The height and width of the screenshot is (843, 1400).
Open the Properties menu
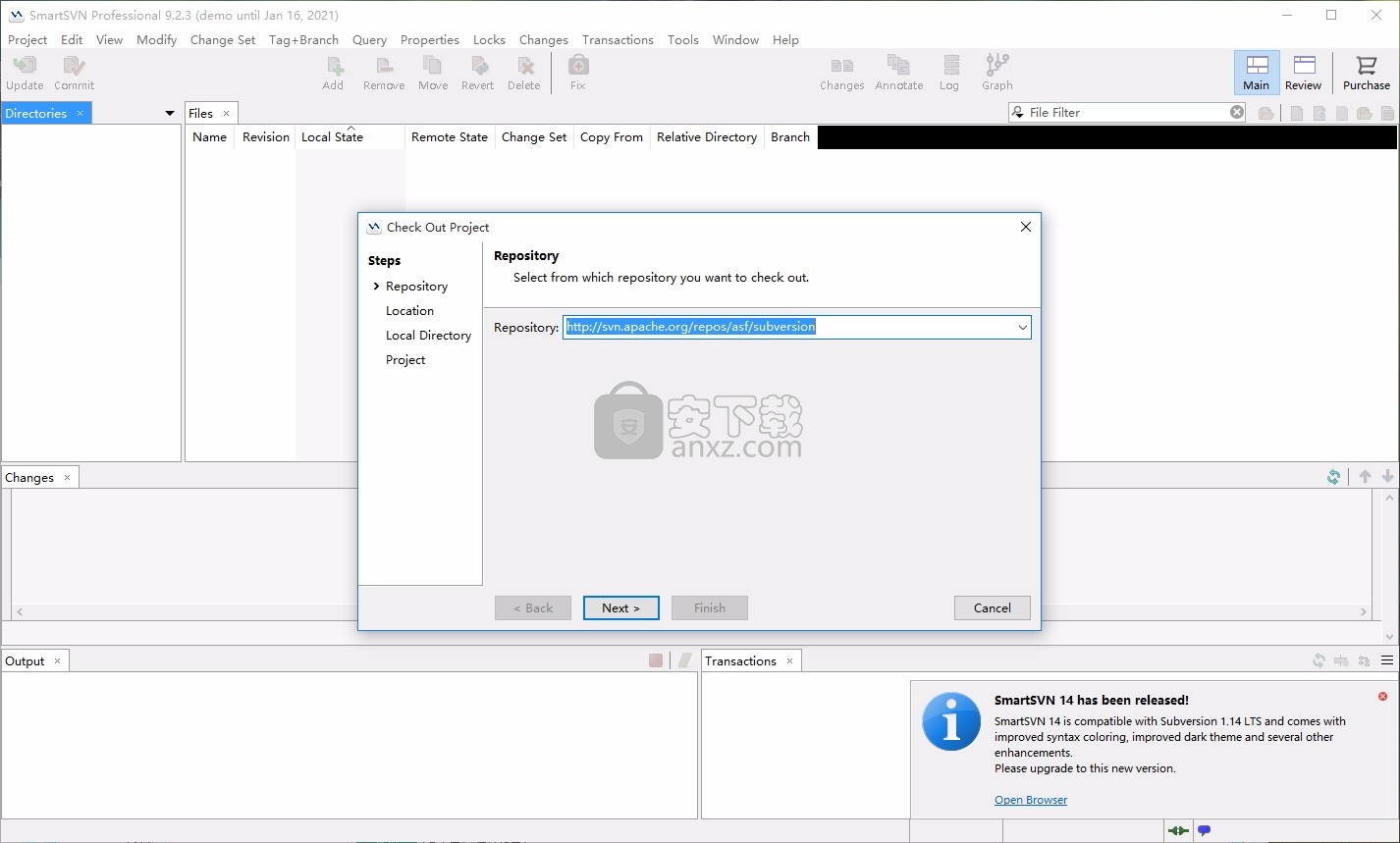point(430,40)
